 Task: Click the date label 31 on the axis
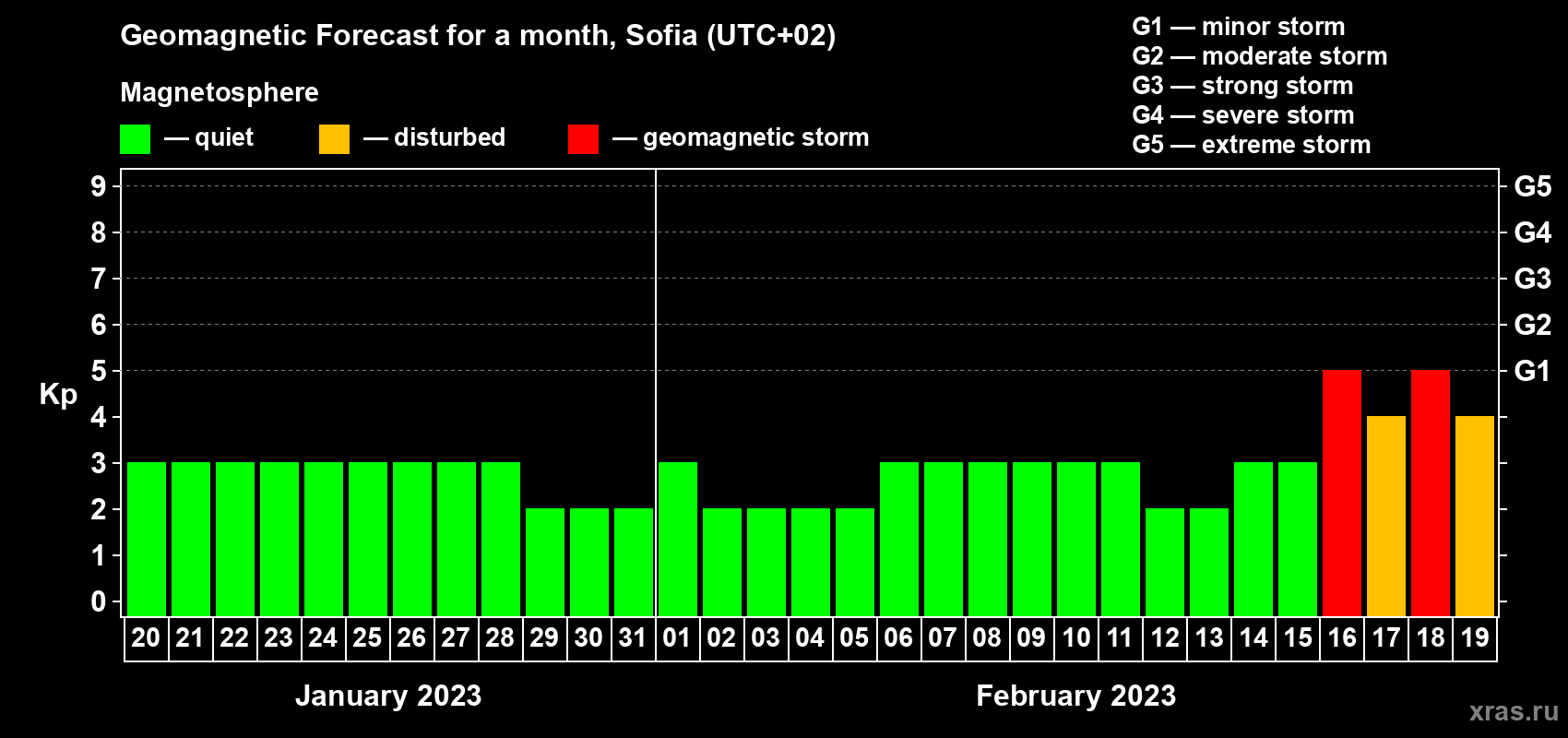click(633, 638)
